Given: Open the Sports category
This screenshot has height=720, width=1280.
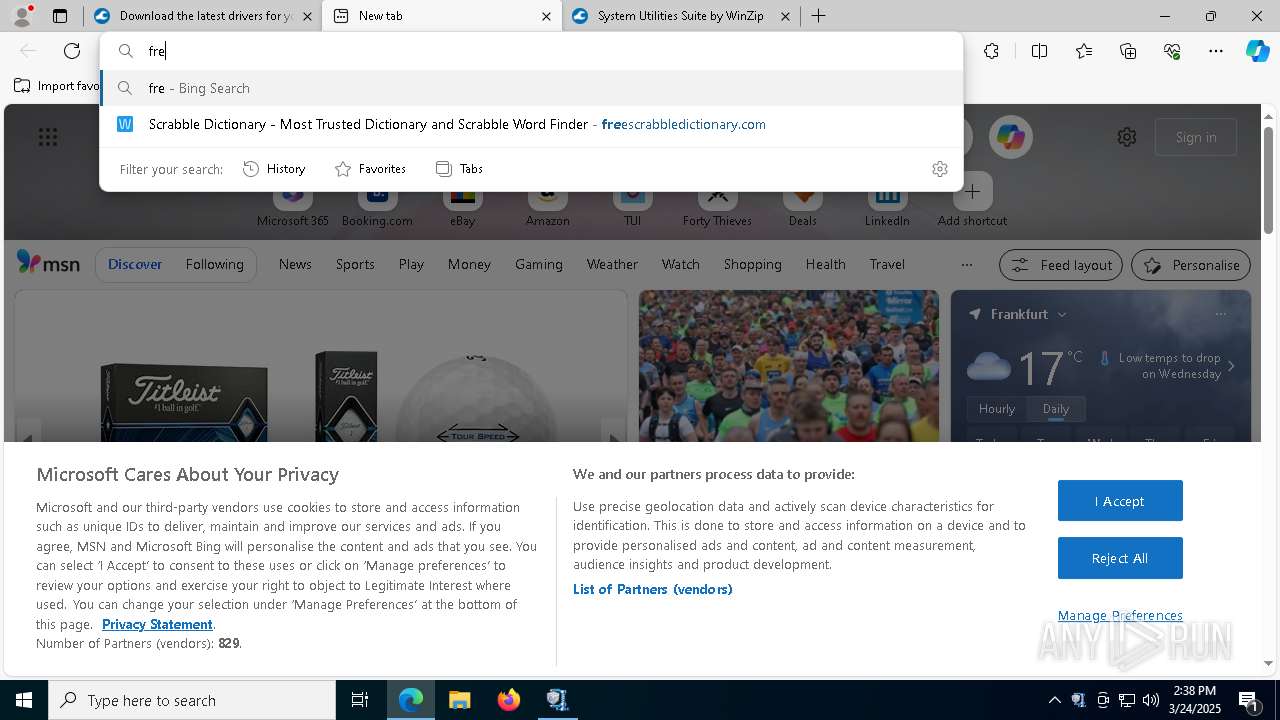Looking at the screenshot, I should click(x=355, y=264).
